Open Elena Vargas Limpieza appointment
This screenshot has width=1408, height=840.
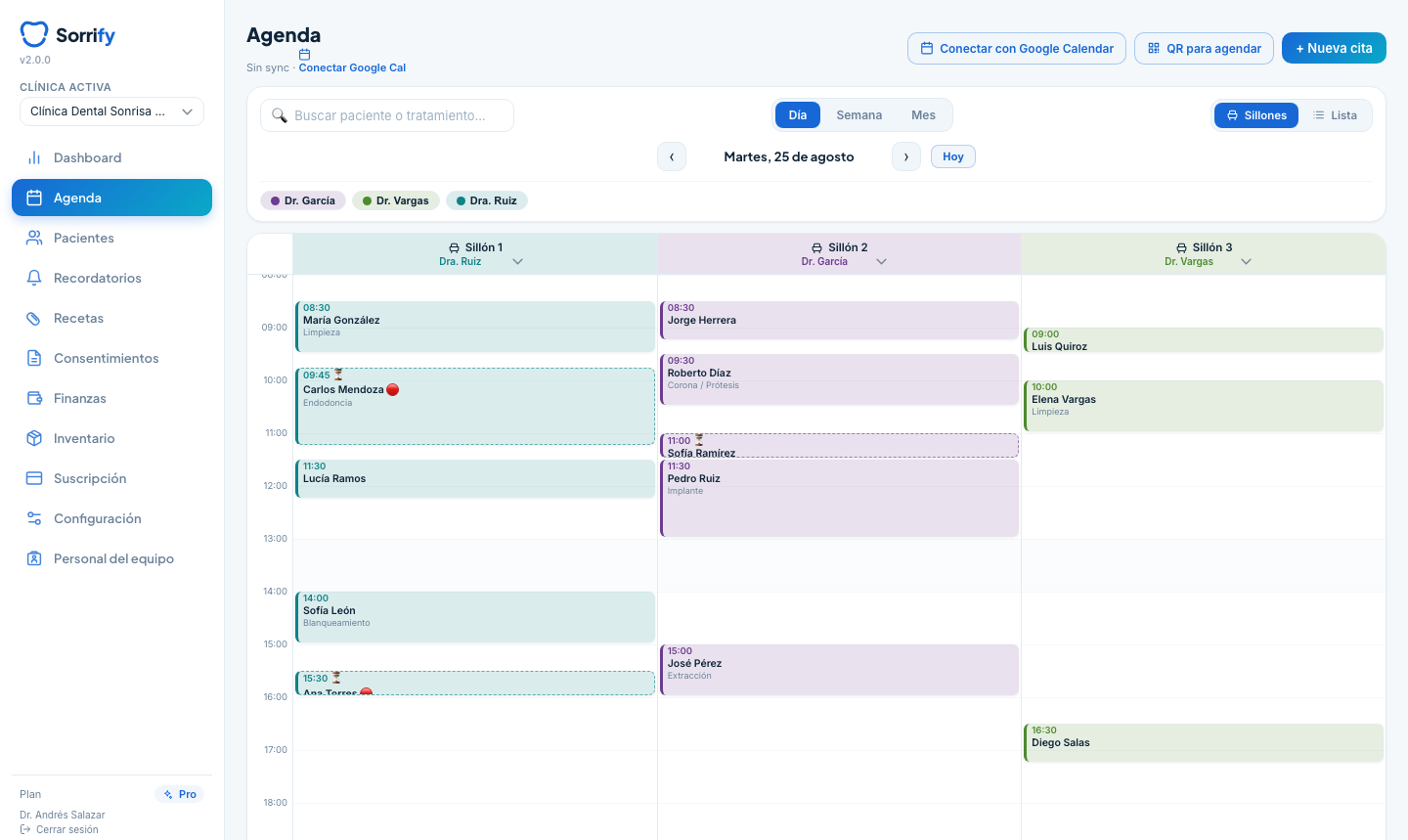click(1204, 406)
